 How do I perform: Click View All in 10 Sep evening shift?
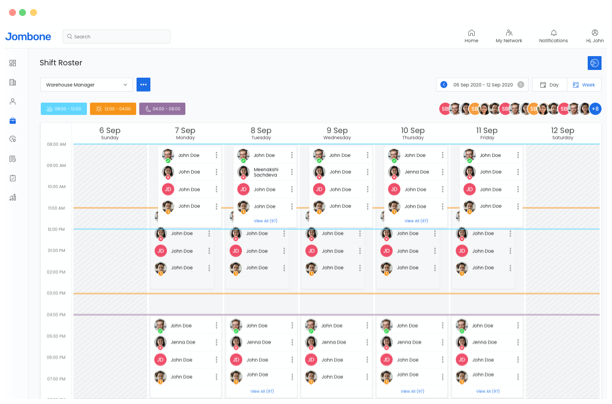(x=412, y=391)
